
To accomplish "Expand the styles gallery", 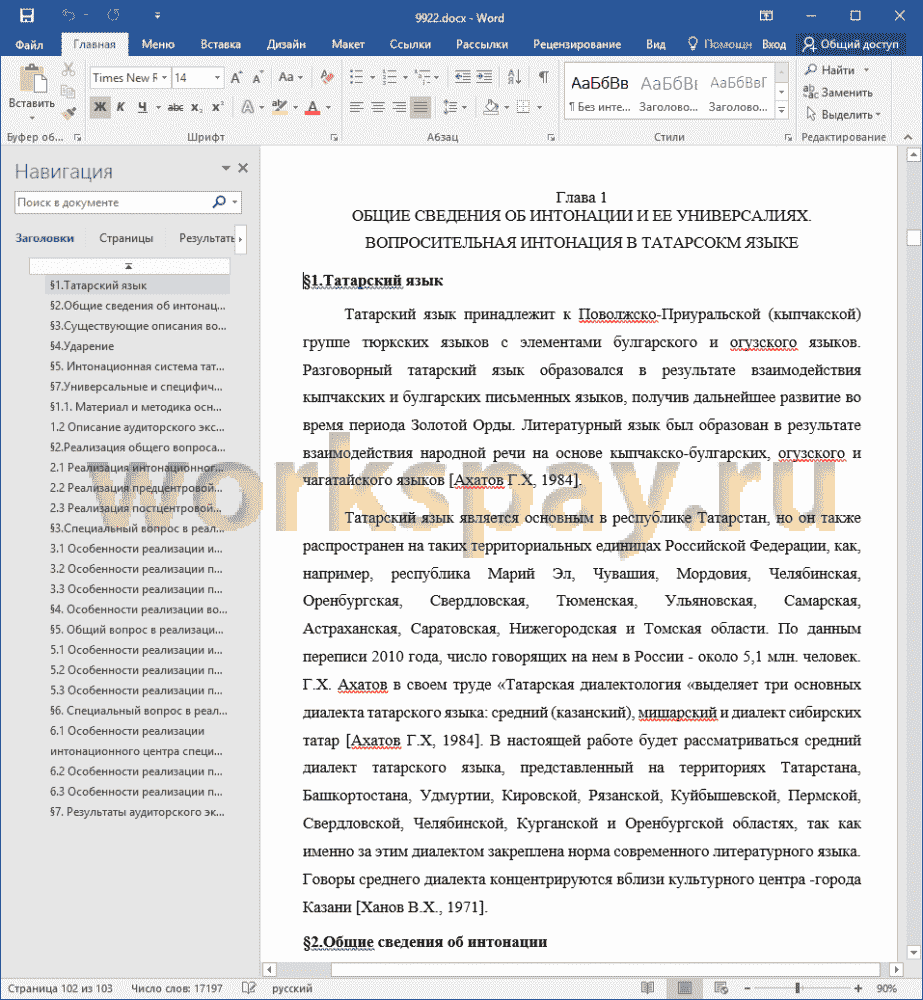I will pos(781,110).
